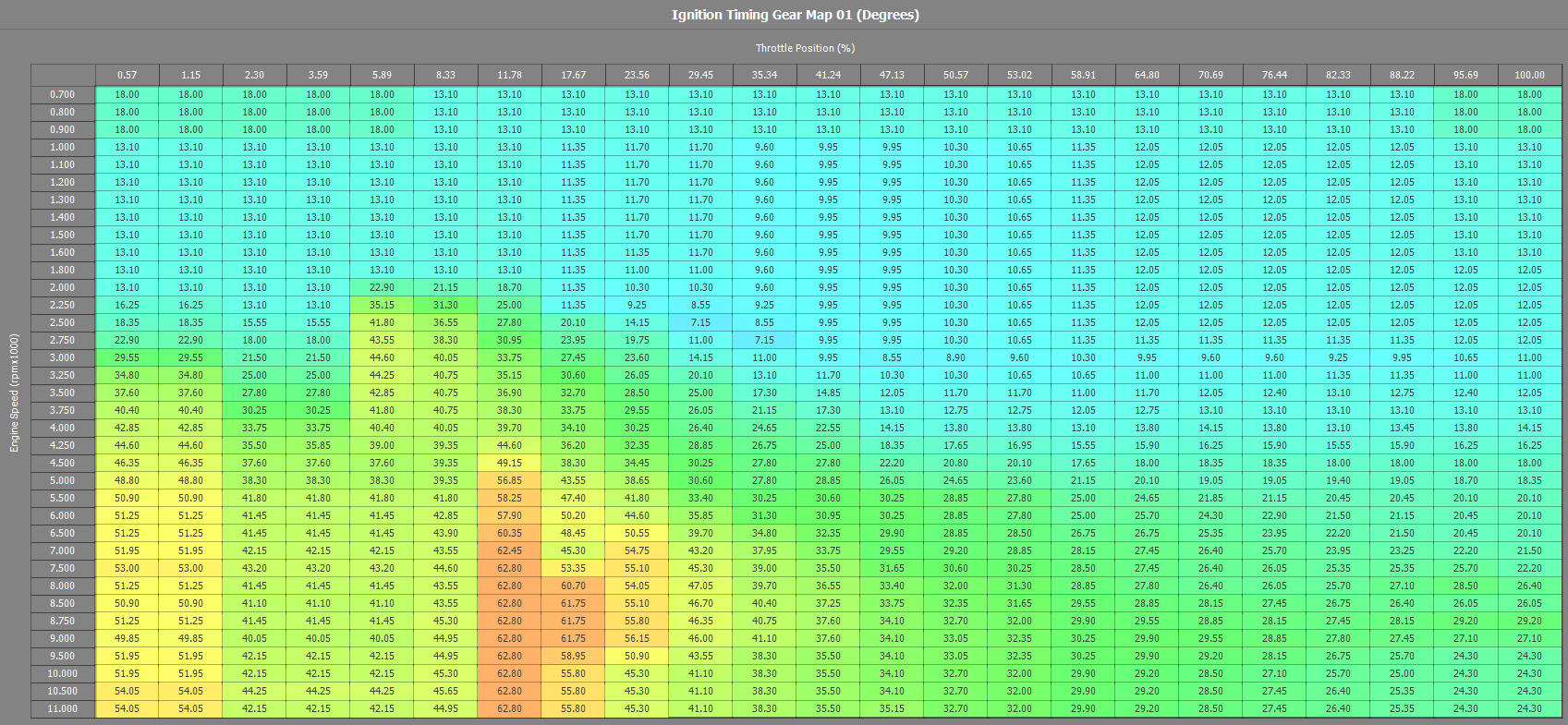The height and width of the screenshot is (725, 1568).
Task: Select the 22.20 cell in row 4.500
Action: 893,463
